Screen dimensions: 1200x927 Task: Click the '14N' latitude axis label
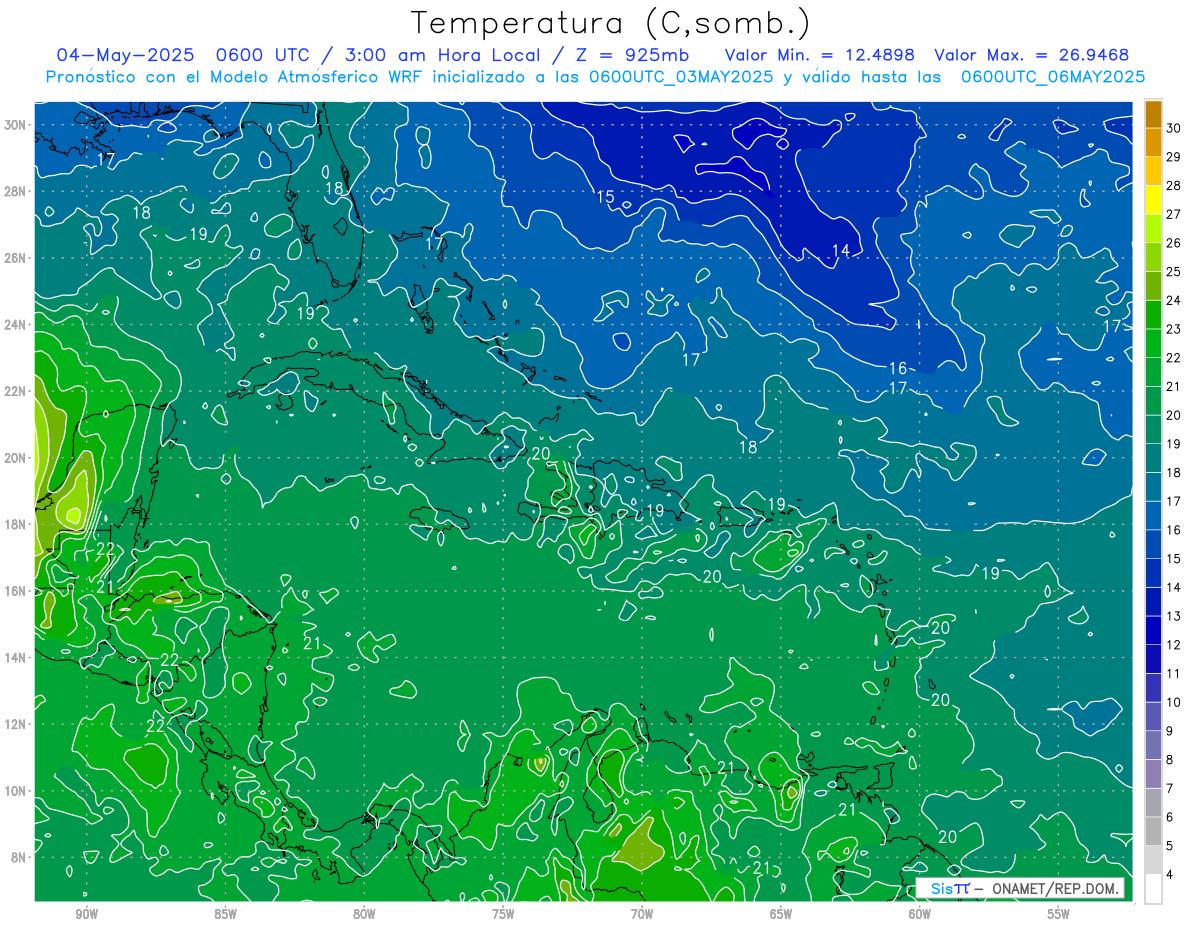tap(17, 658)
